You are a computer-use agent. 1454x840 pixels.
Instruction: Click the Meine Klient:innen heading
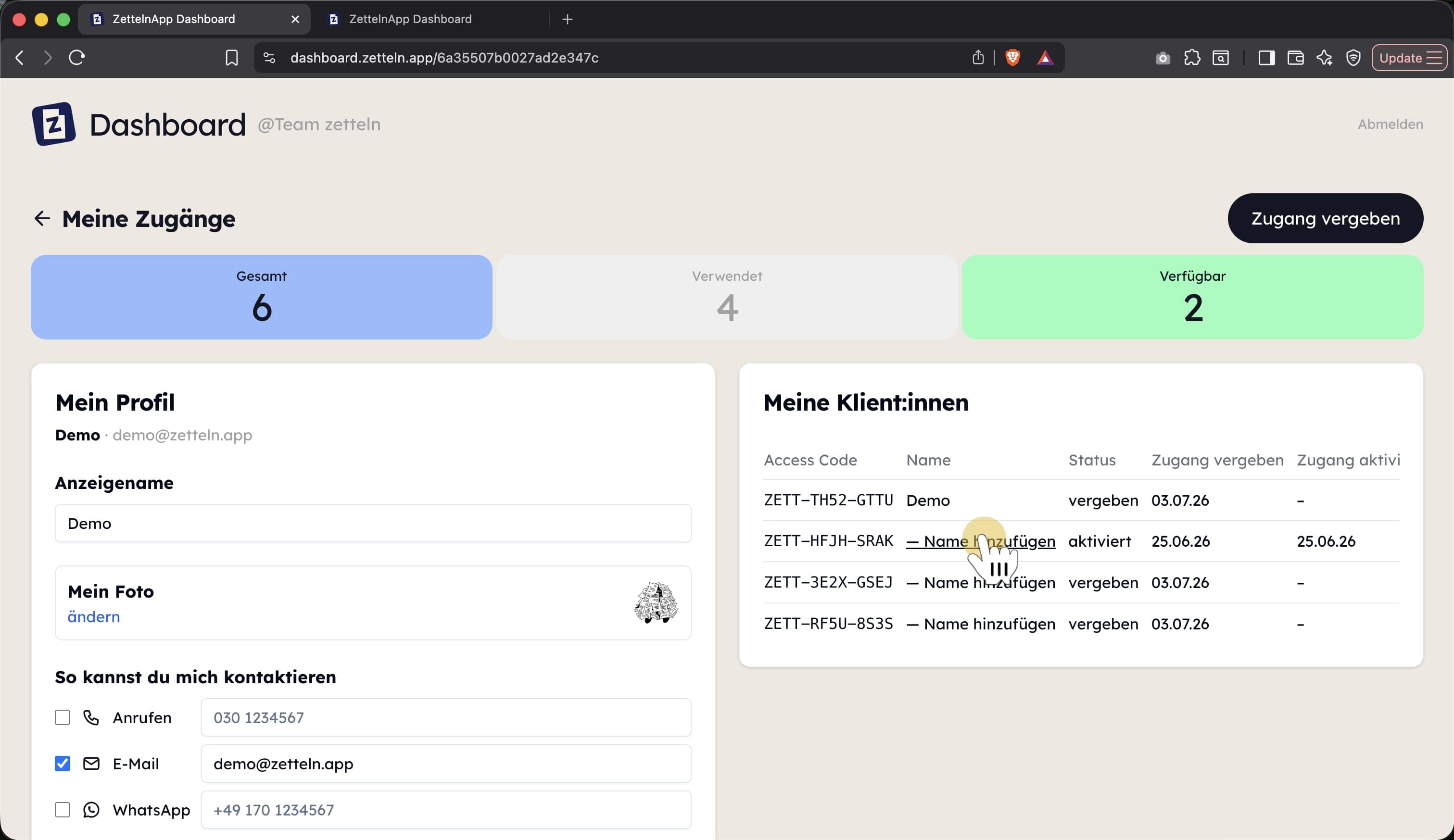pyautogui.click(x=866, y=402)
